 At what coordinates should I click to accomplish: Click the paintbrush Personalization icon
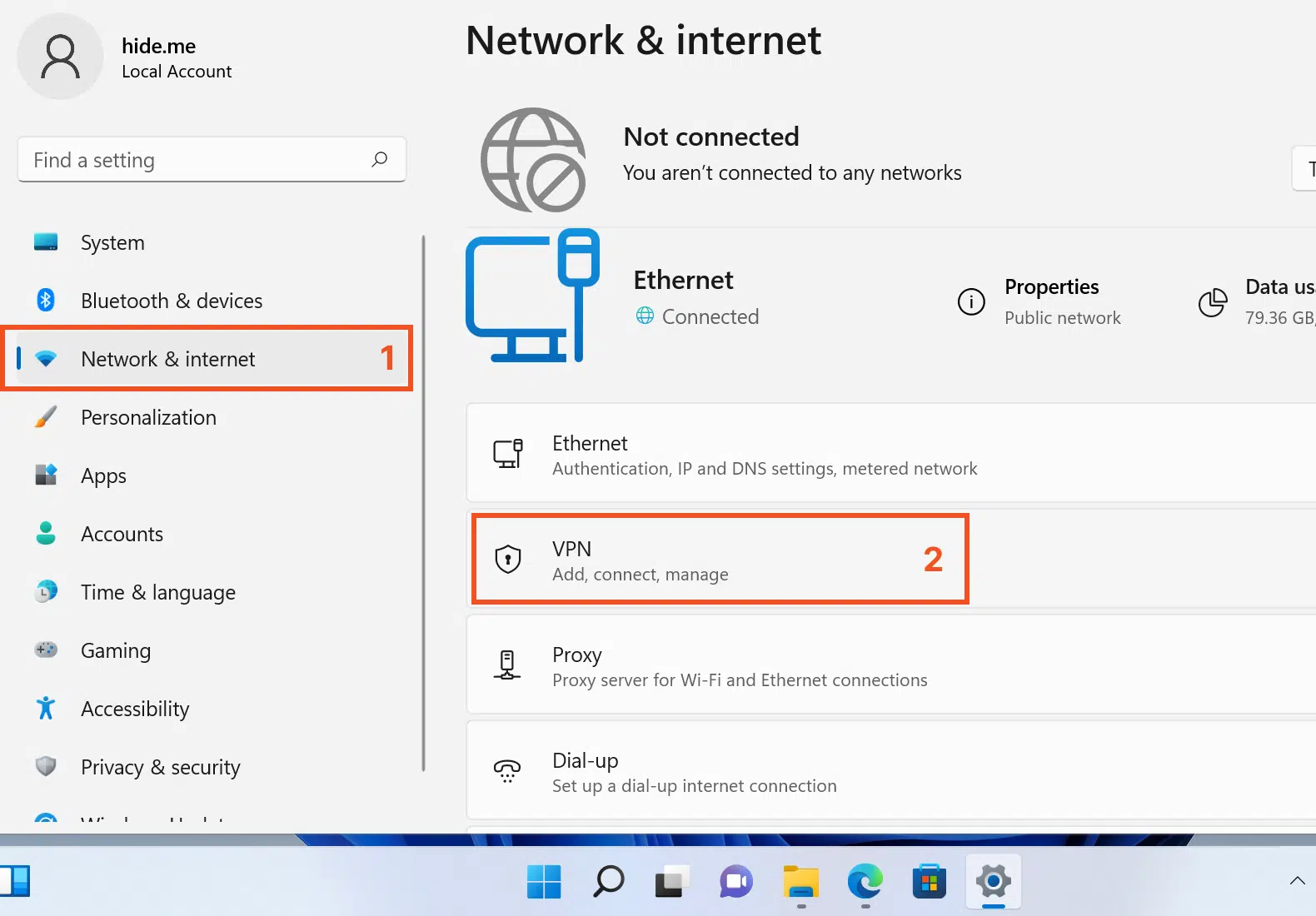click(46, 416)
